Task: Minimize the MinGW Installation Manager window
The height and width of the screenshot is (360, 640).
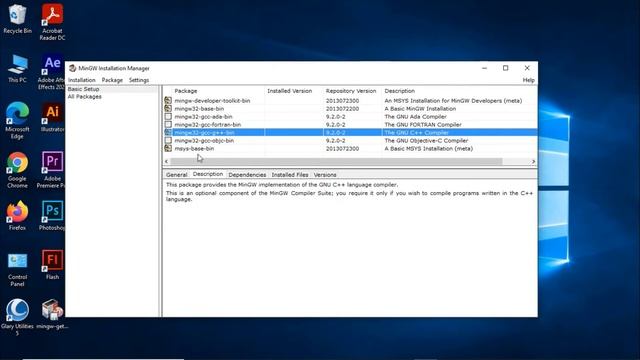Action: [484, 68]
